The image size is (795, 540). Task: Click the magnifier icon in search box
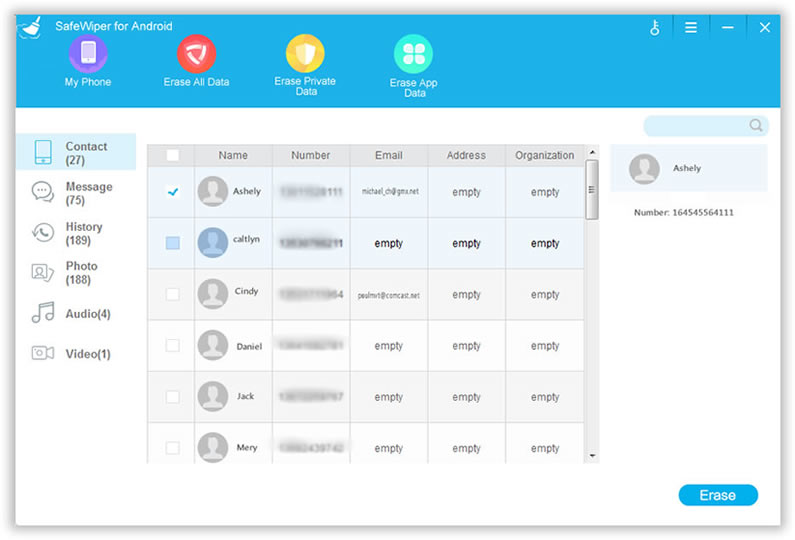(756, 125)
